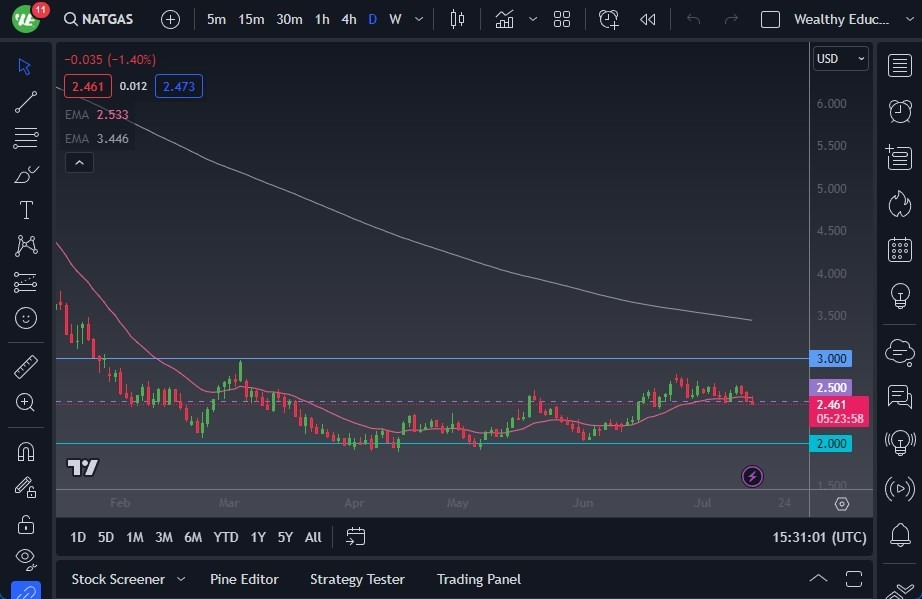Open the news panel on the right sidebar
Screen dimensions: 922x599
click(x=899, y=158)
